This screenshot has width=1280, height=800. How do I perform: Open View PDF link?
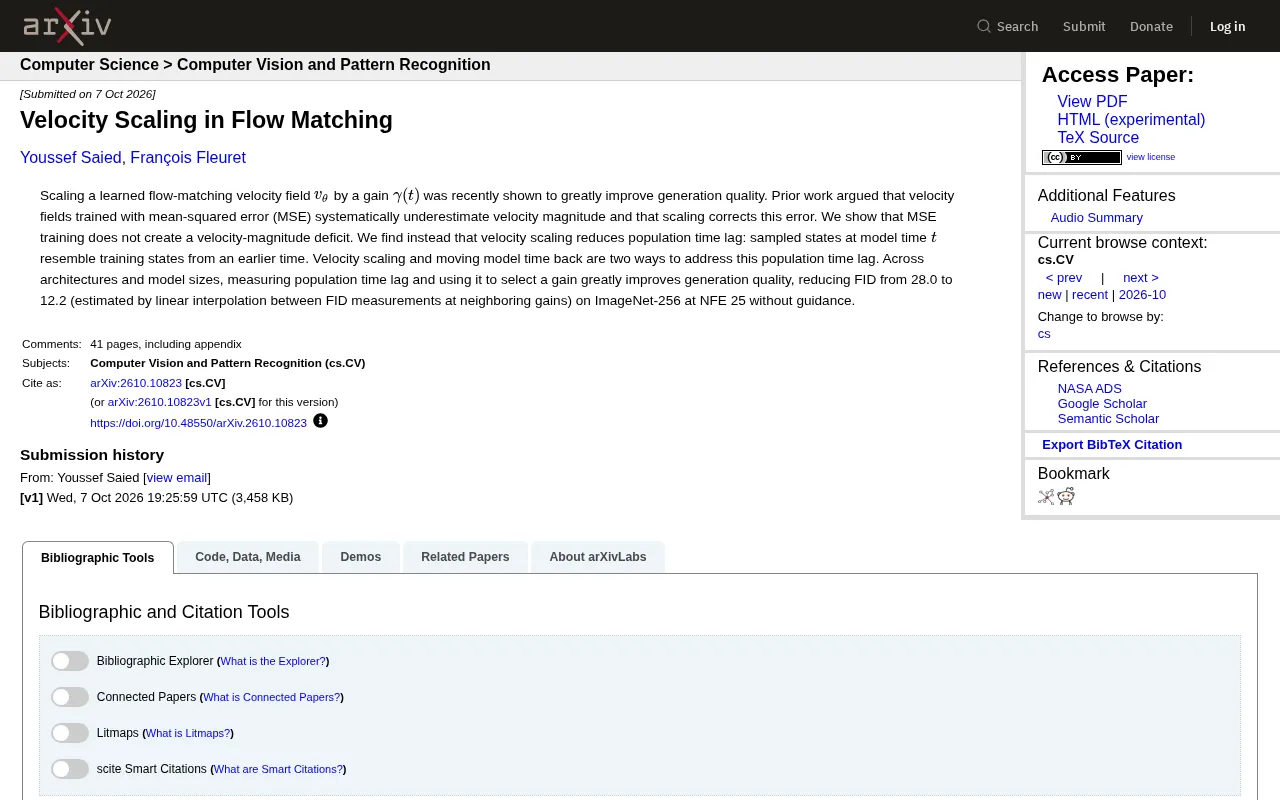[1092, 102]
